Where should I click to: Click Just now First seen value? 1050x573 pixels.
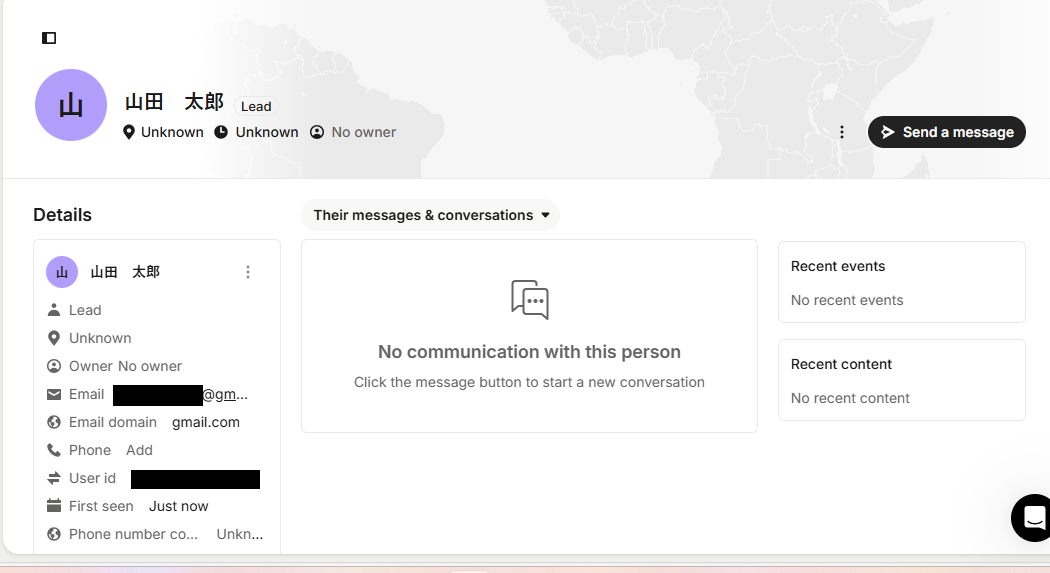tap(178, 506)
